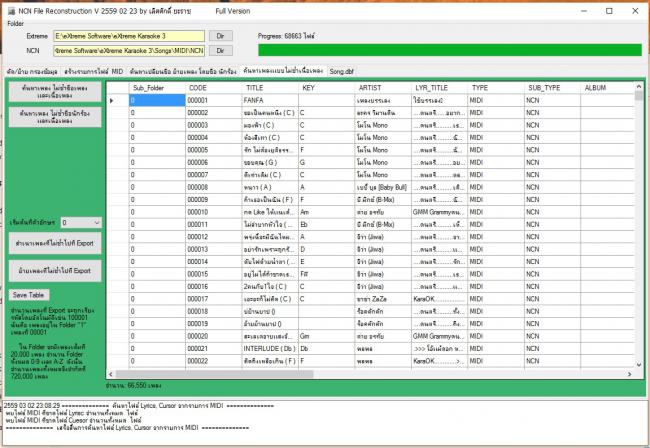Switch to the Song.dbf tab
The height and width of the screenshot is (448, 650).
[341, 71]
